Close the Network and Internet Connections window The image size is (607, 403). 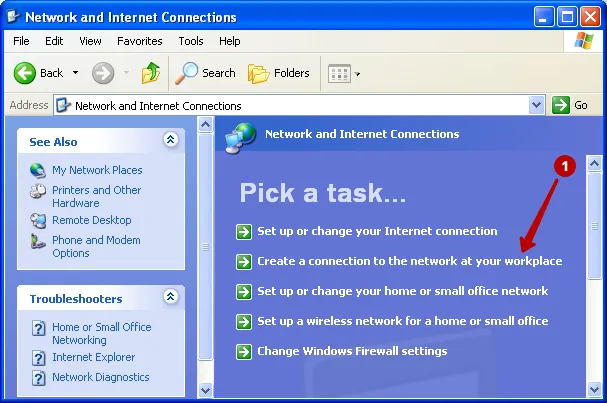[x=590, y=17]
